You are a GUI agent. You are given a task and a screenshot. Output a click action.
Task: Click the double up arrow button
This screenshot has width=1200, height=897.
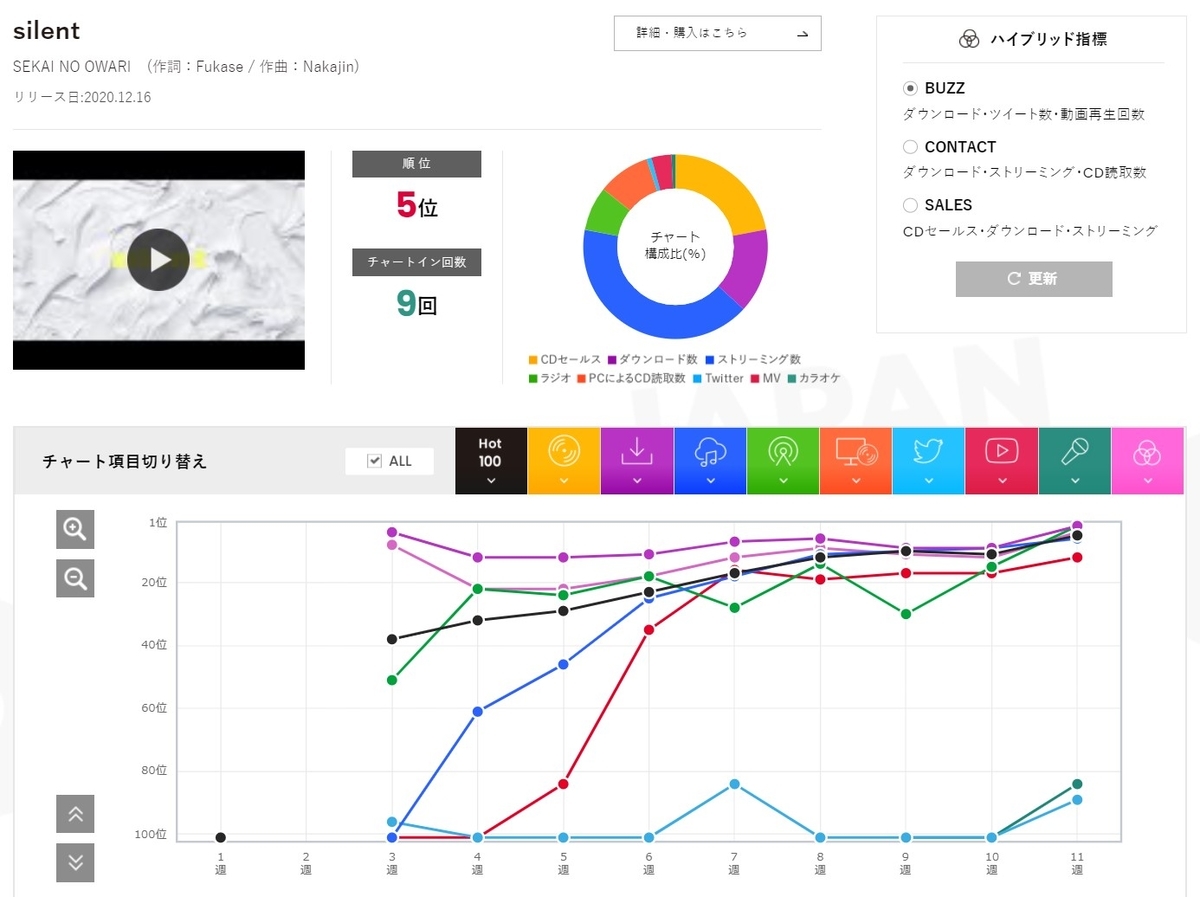(x=75, y=814)
